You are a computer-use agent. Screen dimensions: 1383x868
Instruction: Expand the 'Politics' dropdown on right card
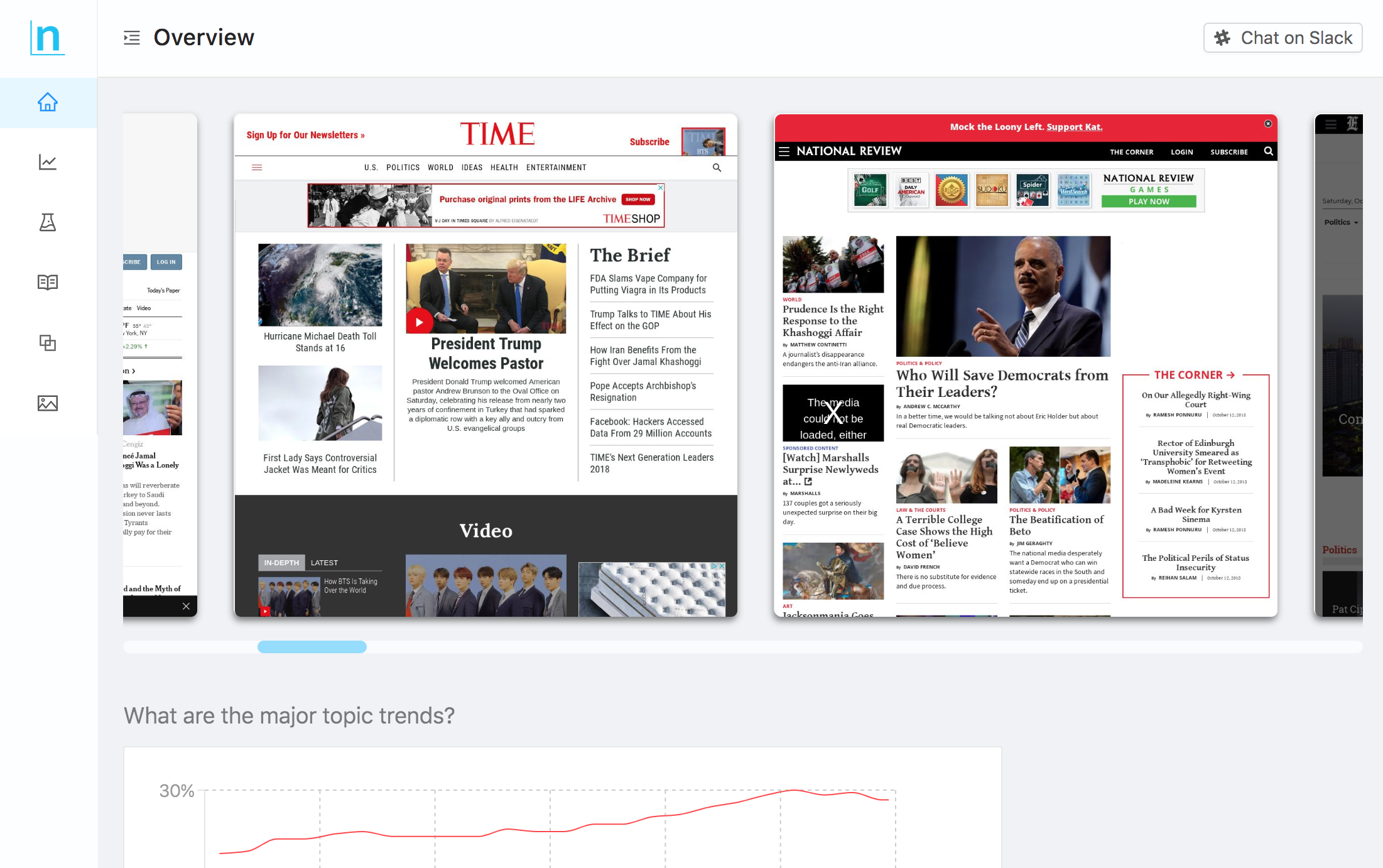click(1341, 222)
